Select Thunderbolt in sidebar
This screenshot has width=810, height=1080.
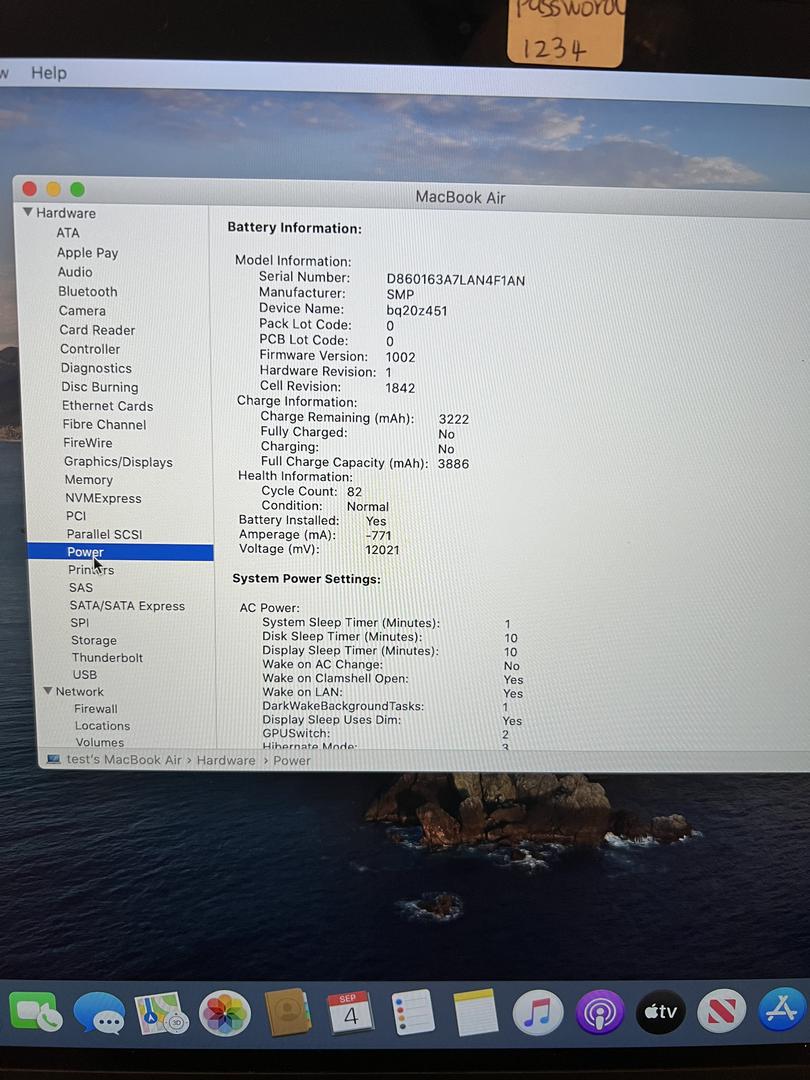(107, 657)
